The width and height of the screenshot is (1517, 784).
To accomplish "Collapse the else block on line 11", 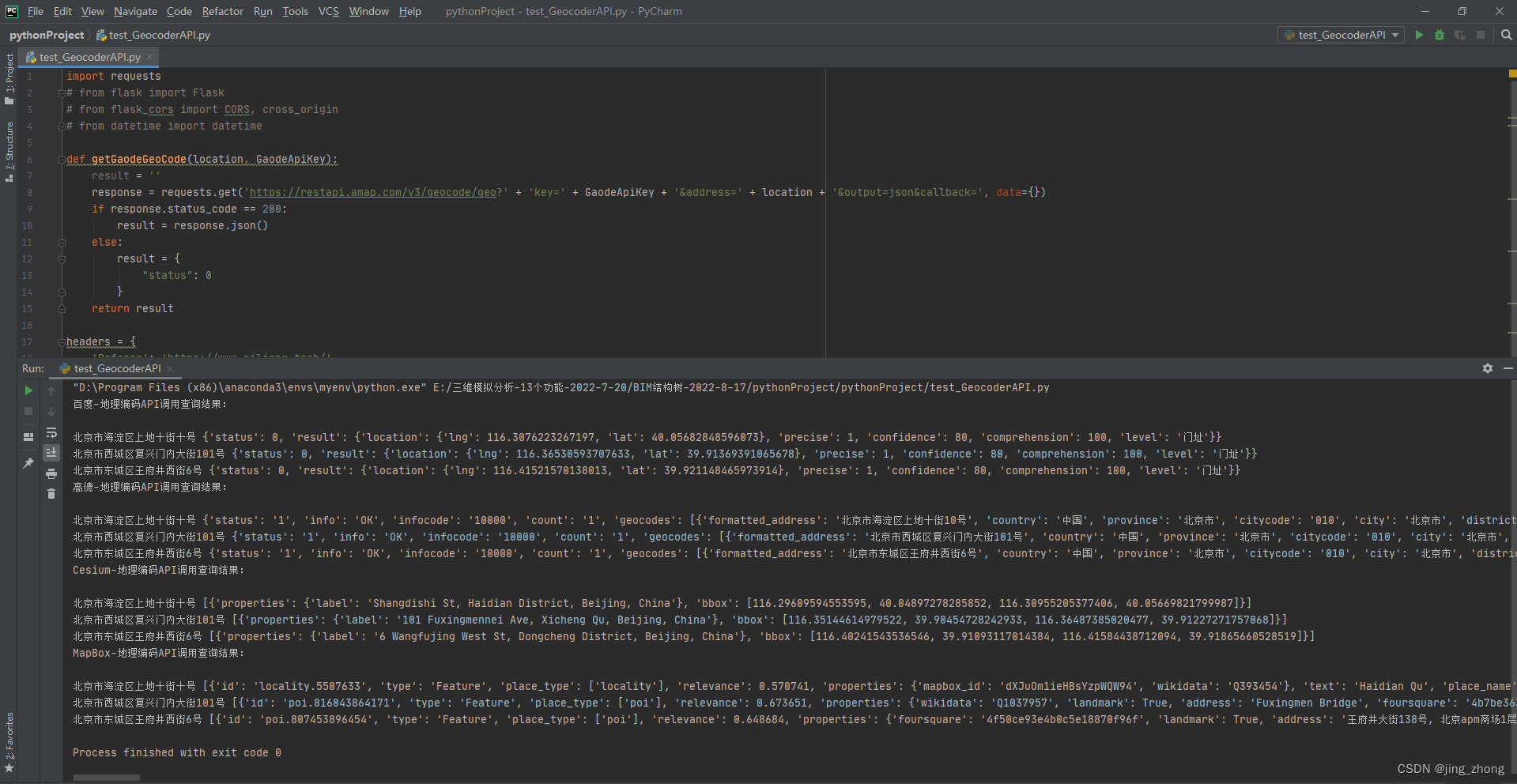I will pyautogui.click(x=62, y=242).
